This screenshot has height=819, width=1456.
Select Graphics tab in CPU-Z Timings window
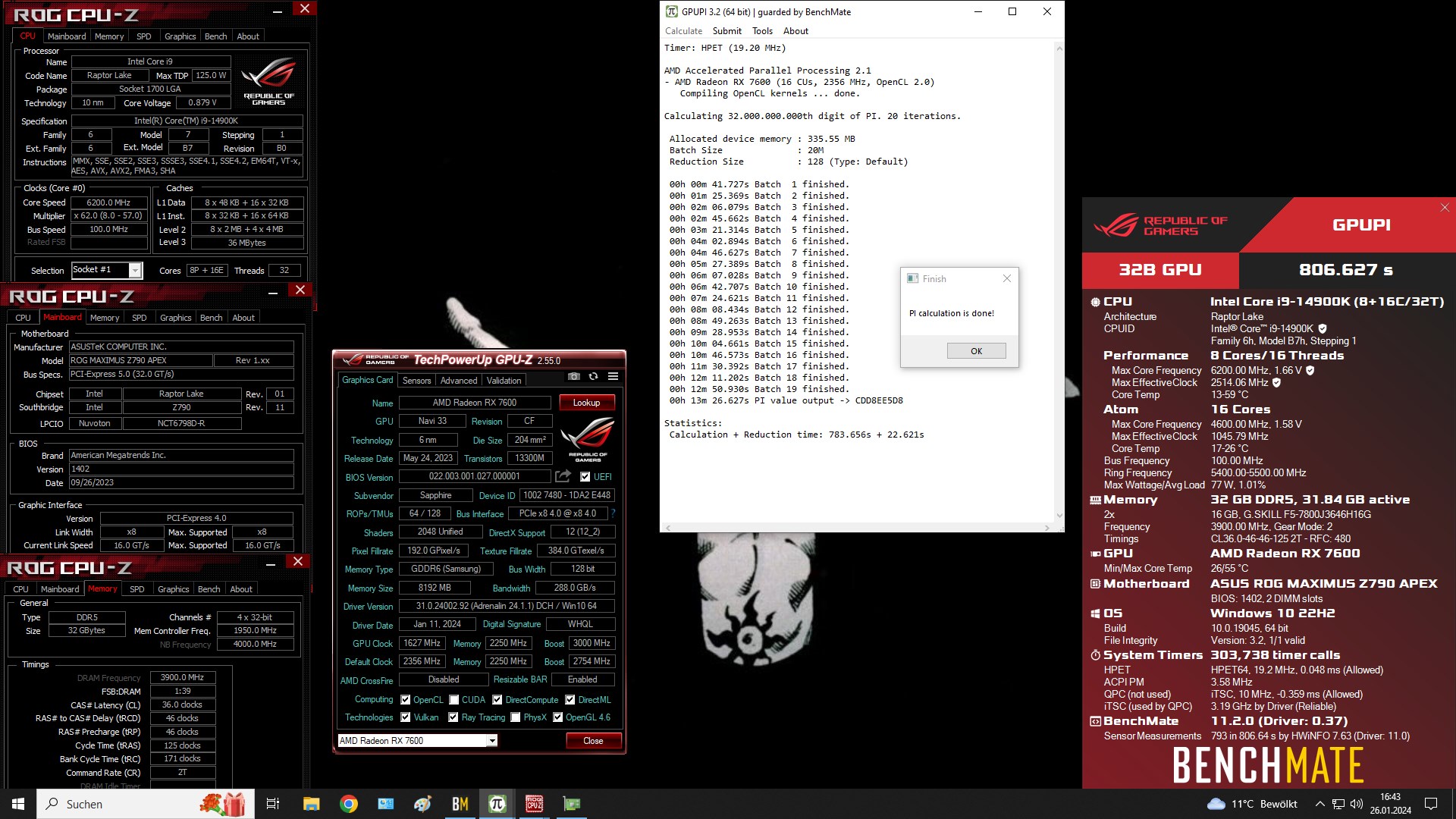174,589
